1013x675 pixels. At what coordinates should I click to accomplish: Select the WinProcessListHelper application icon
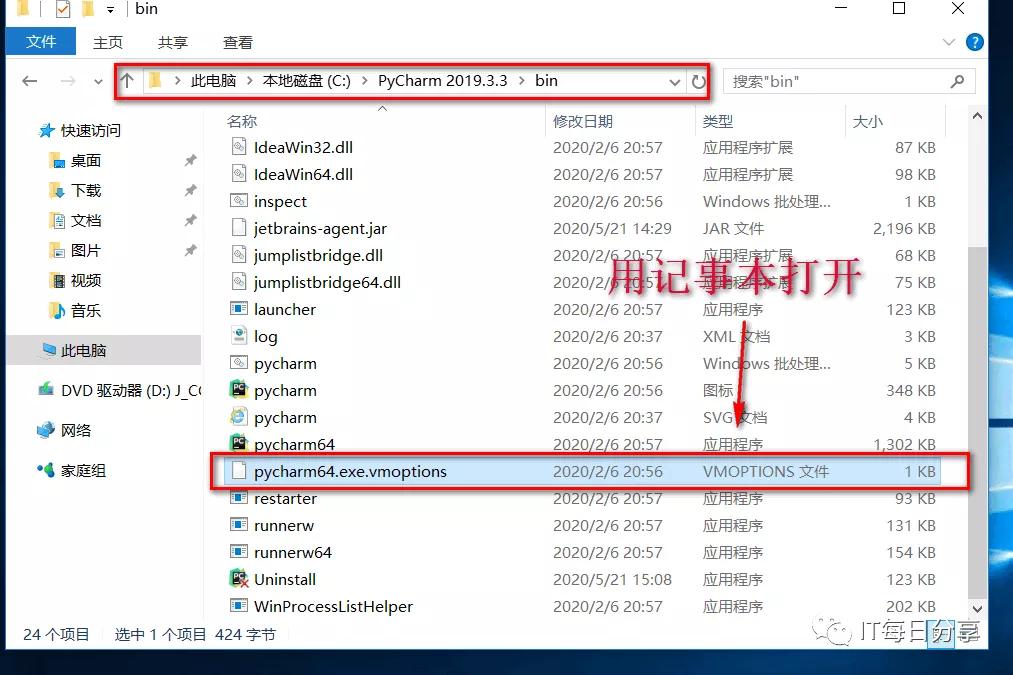[239, 606]
